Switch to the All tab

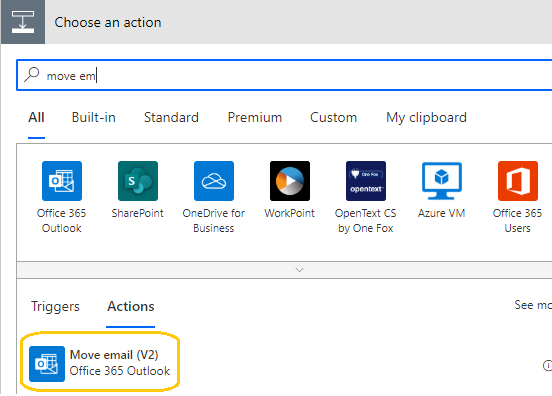pyautogui.click(x=36, y=118)
